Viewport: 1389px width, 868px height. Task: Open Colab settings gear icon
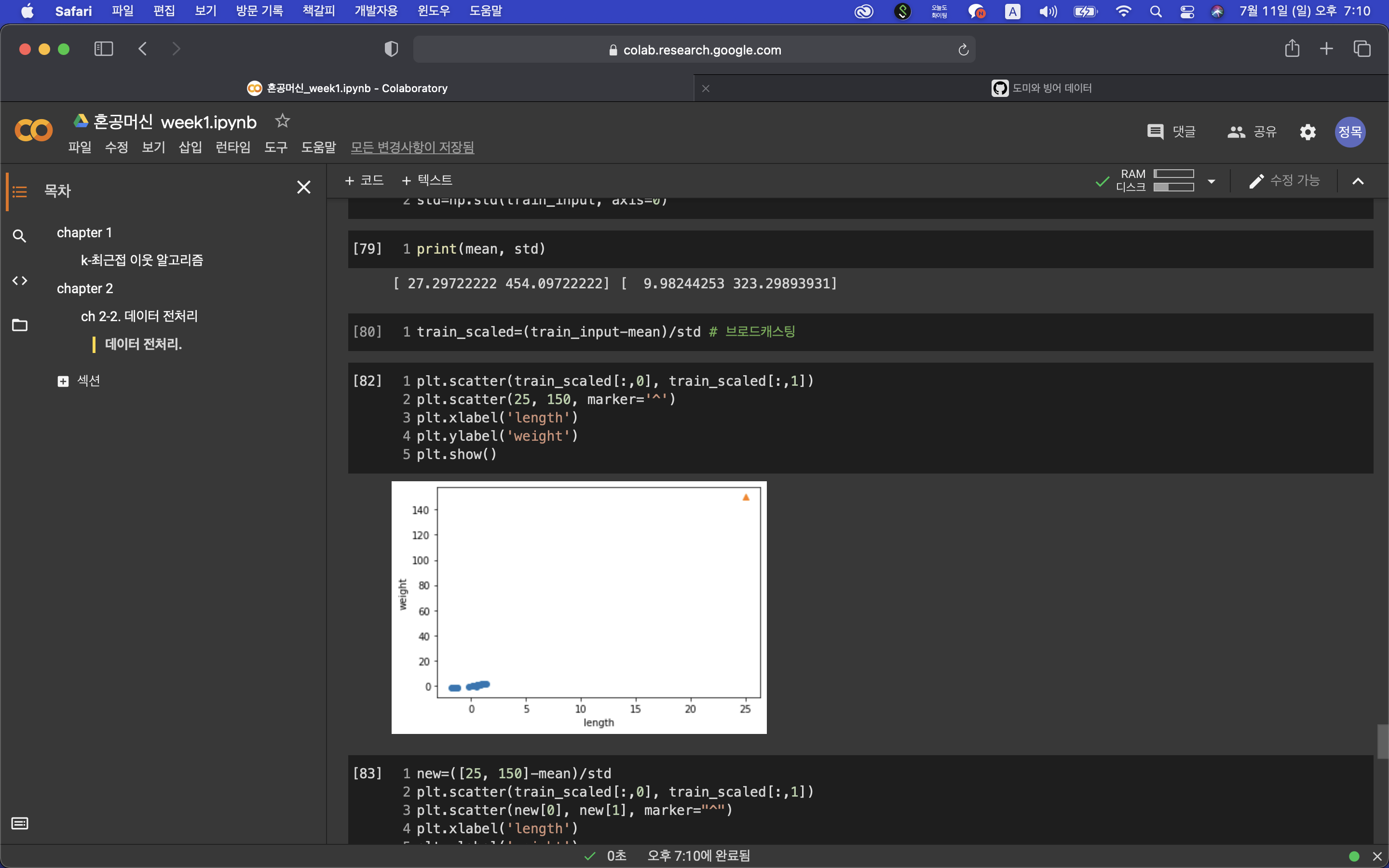[x=1307, y=132]
